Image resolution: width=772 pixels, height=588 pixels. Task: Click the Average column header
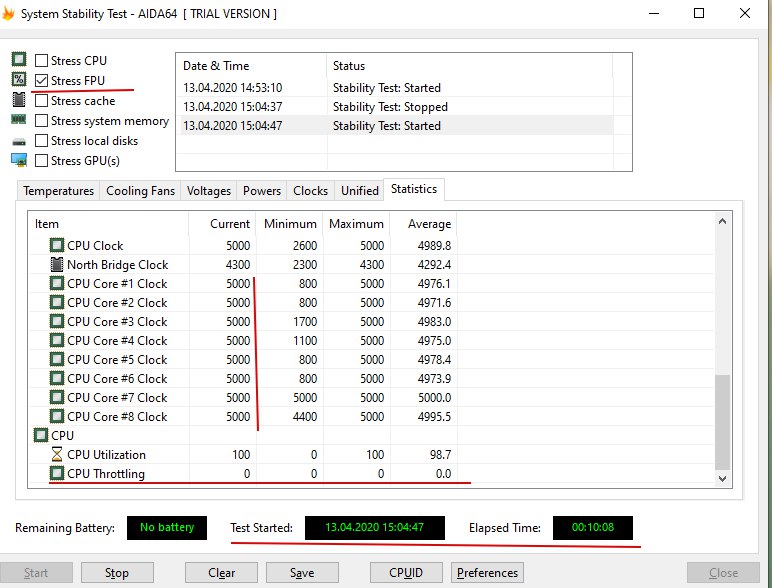[x=423, y=224]
